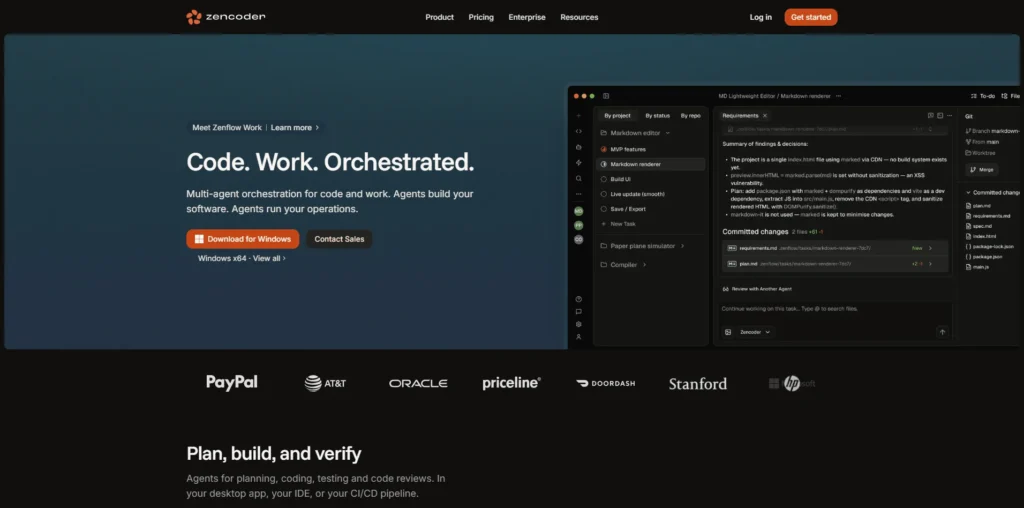Click Review with Another Agent
The height and width of the screenshot is (508, 1024).
point(758,289)
